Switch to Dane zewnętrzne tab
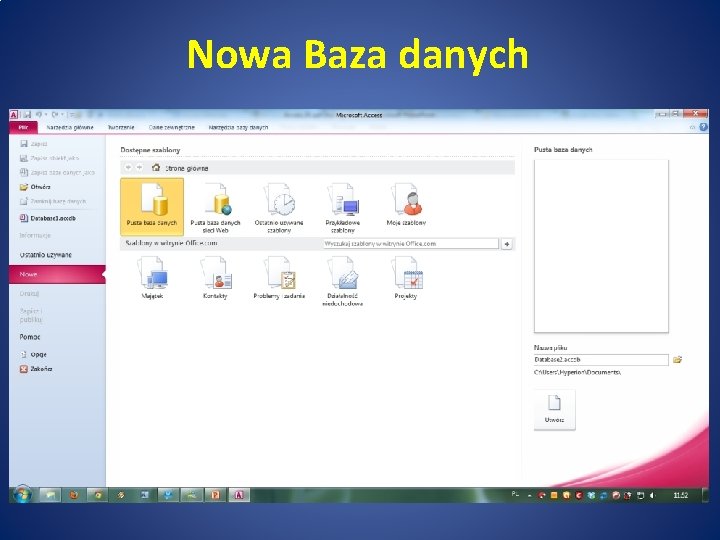 point(172,127)
